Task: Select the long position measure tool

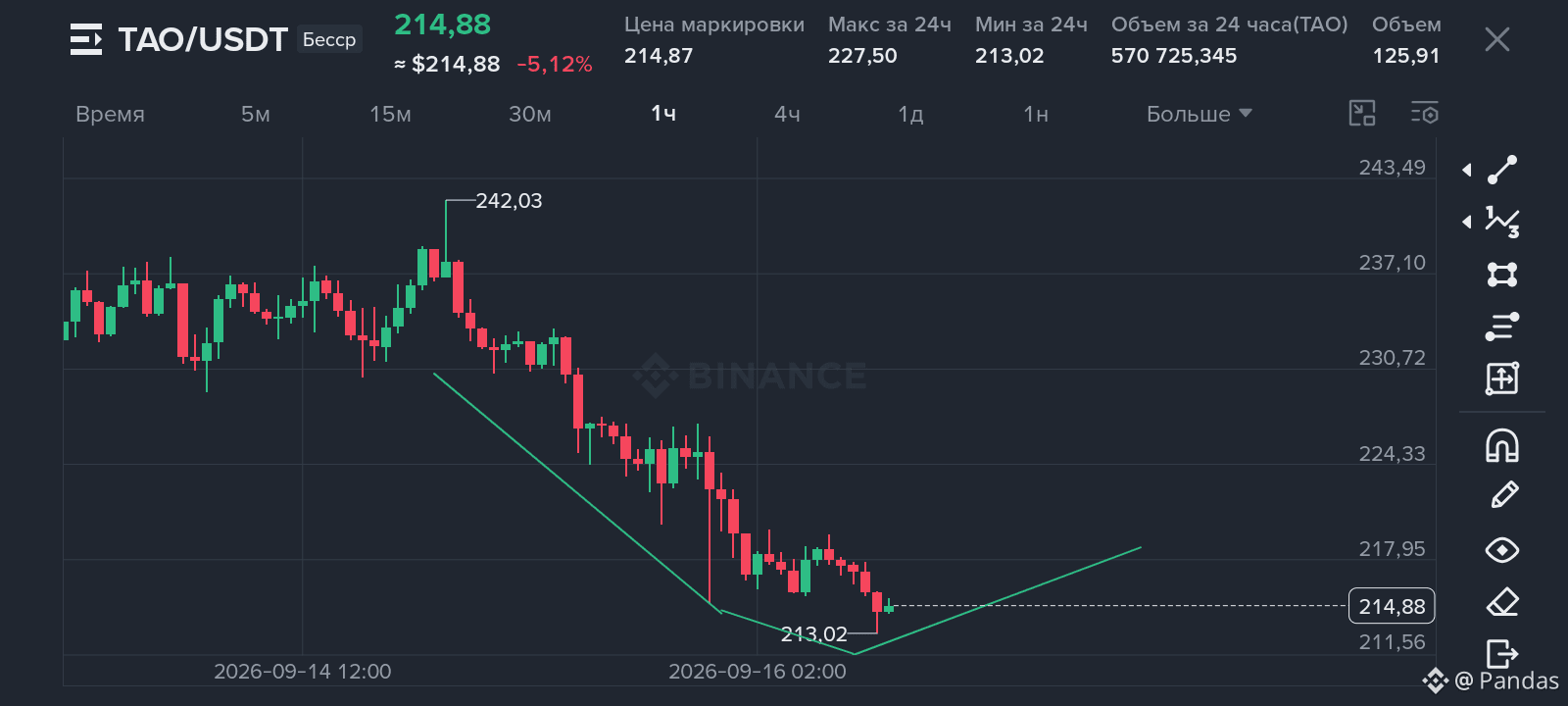Action: 1502,378
